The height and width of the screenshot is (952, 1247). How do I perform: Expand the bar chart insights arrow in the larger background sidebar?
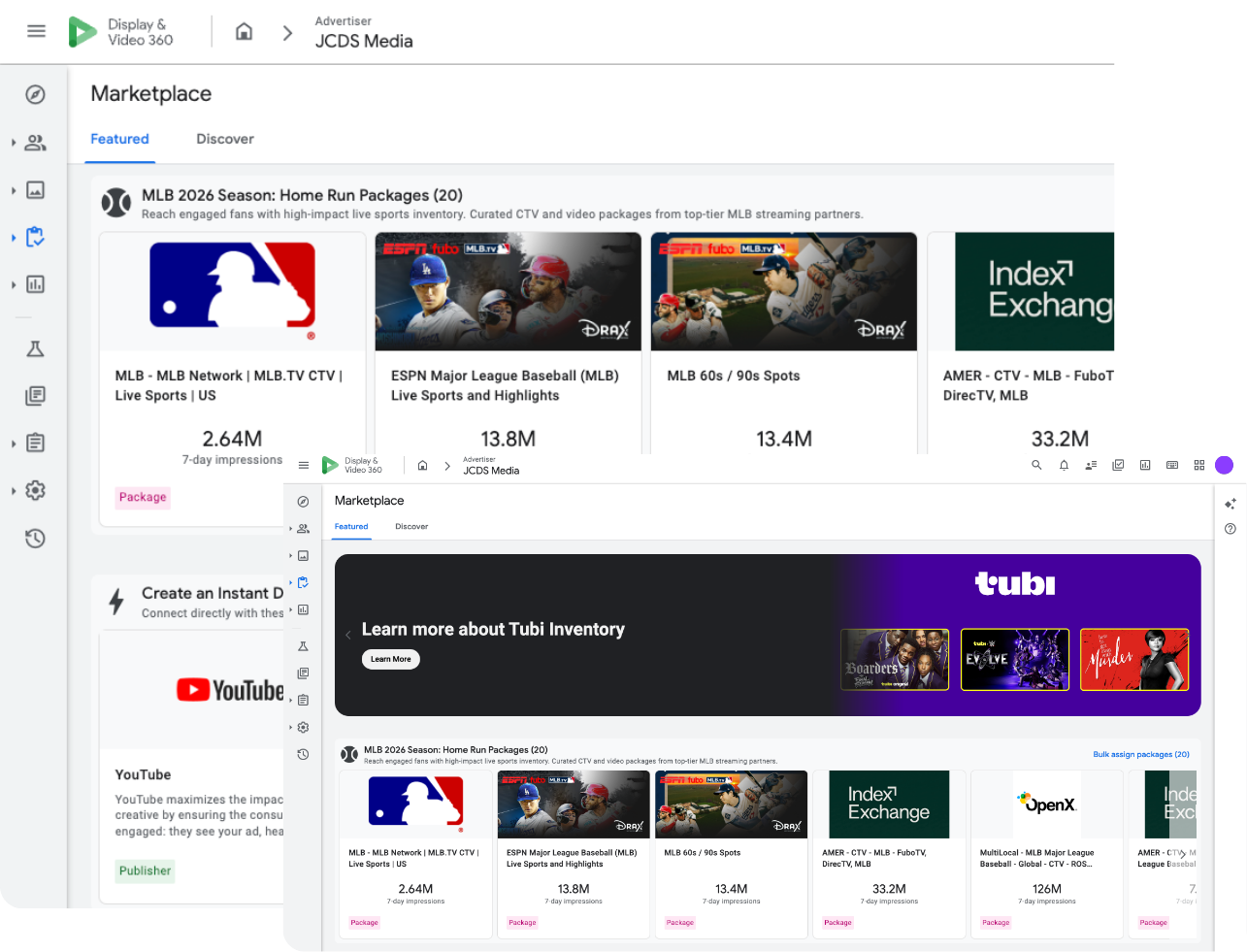click(x=14, y=284)
